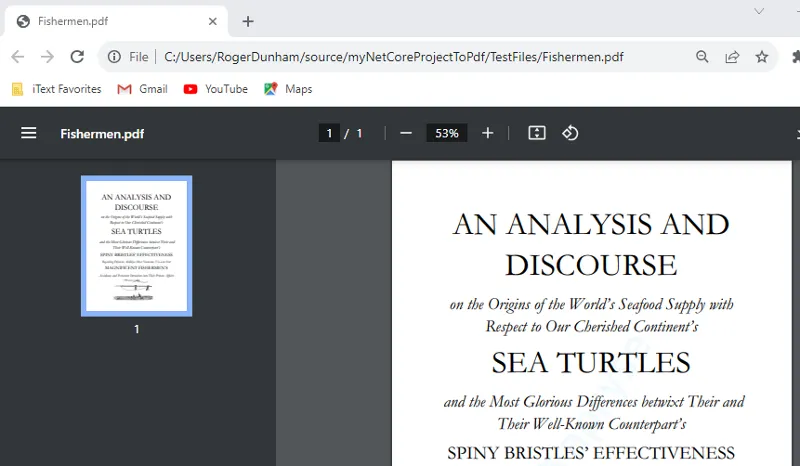The height and width of the screenshot is (466, 800).
Task: Bookmark this page with the star icon
Action: [x=762, y=57]
